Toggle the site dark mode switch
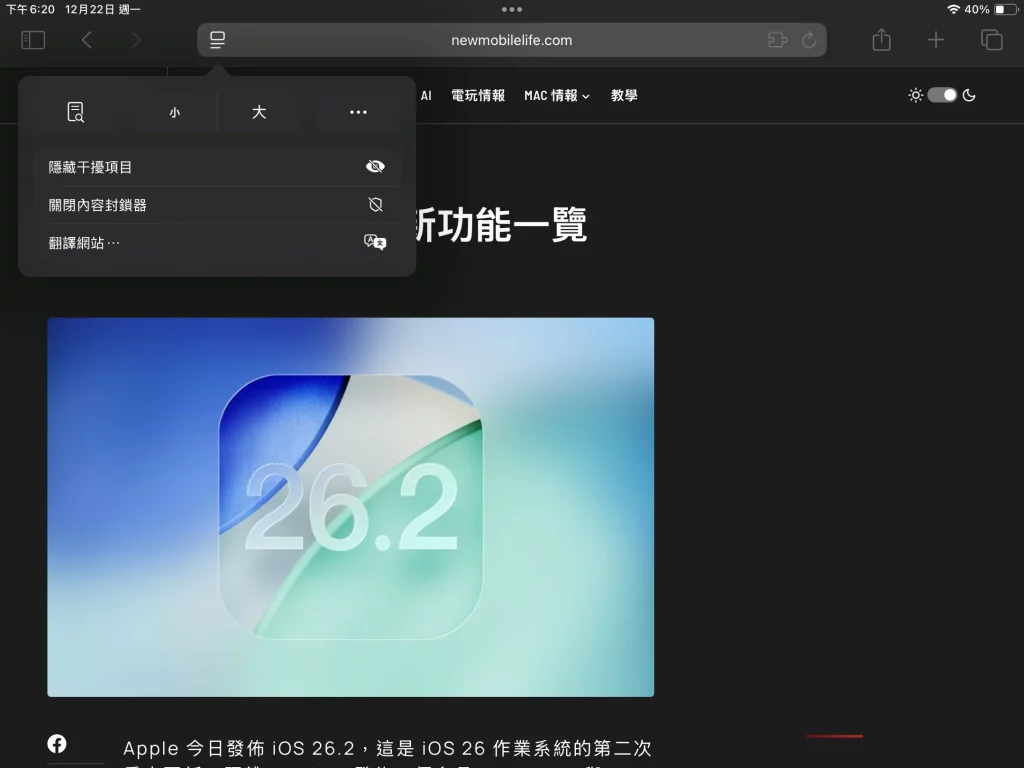This screenshot has width=1024, height=768. tap(942, 95)
